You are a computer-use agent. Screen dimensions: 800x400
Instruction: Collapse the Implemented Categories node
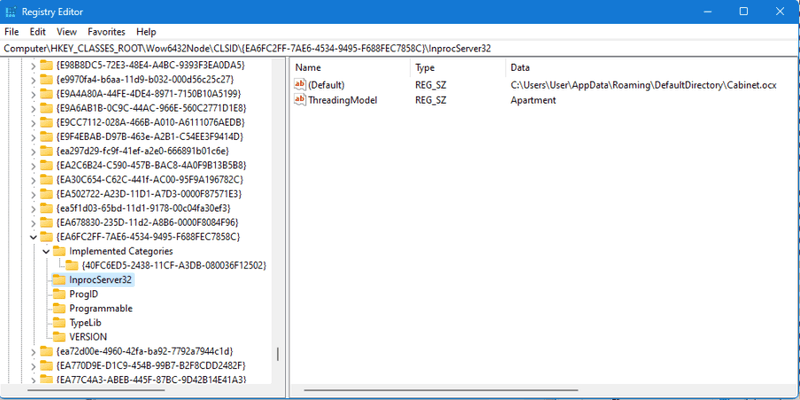pos(46,251)
